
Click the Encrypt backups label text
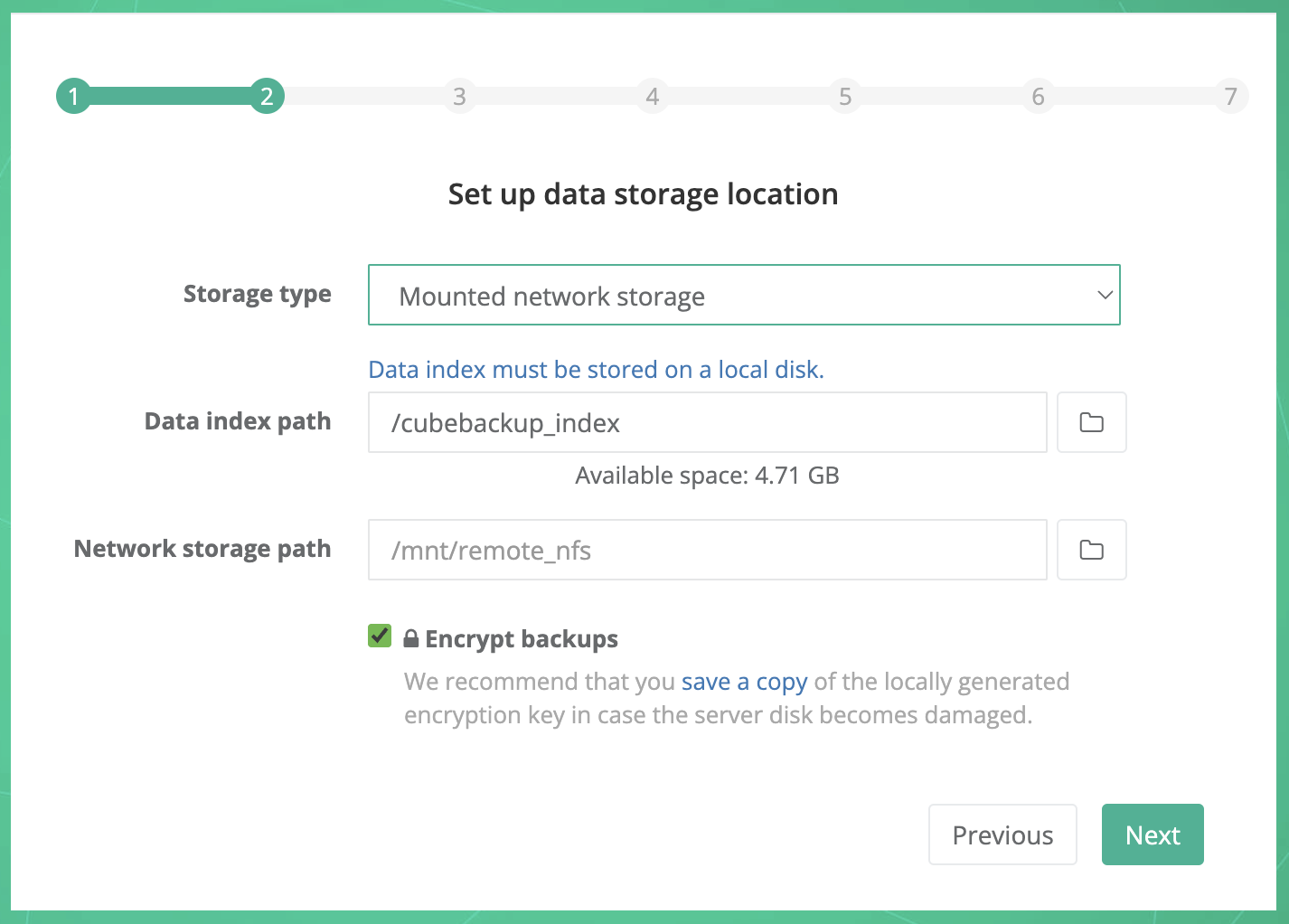[522, 639]
